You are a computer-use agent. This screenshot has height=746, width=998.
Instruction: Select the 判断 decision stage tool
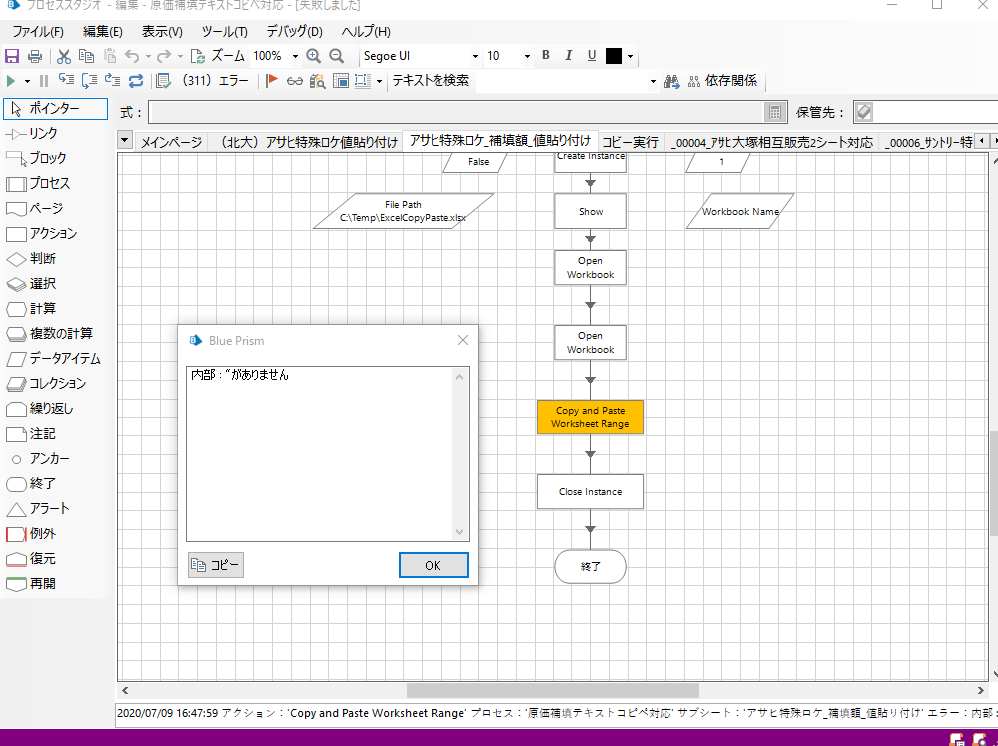(31, 258)
